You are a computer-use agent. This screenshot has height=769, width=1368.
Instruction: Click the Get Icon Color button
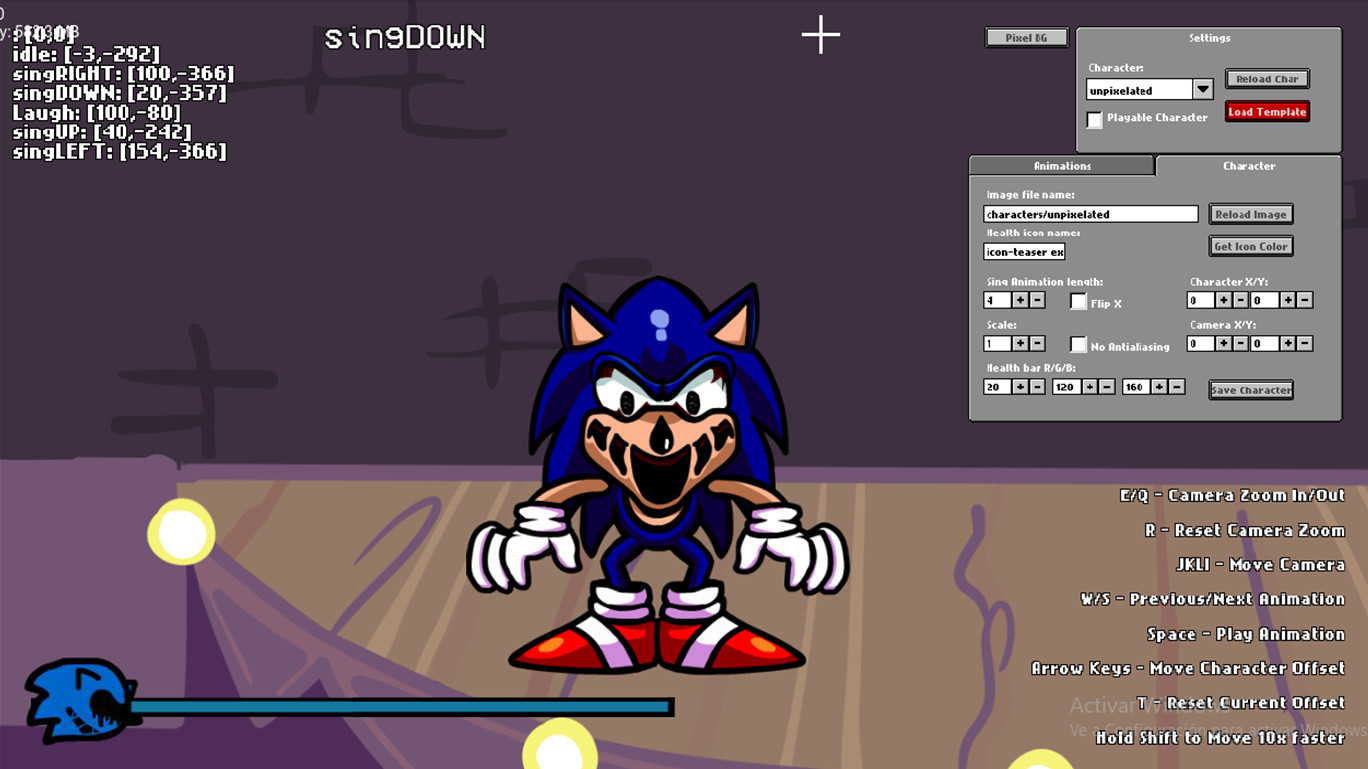pyautogui.click(x=1251, y=246)
